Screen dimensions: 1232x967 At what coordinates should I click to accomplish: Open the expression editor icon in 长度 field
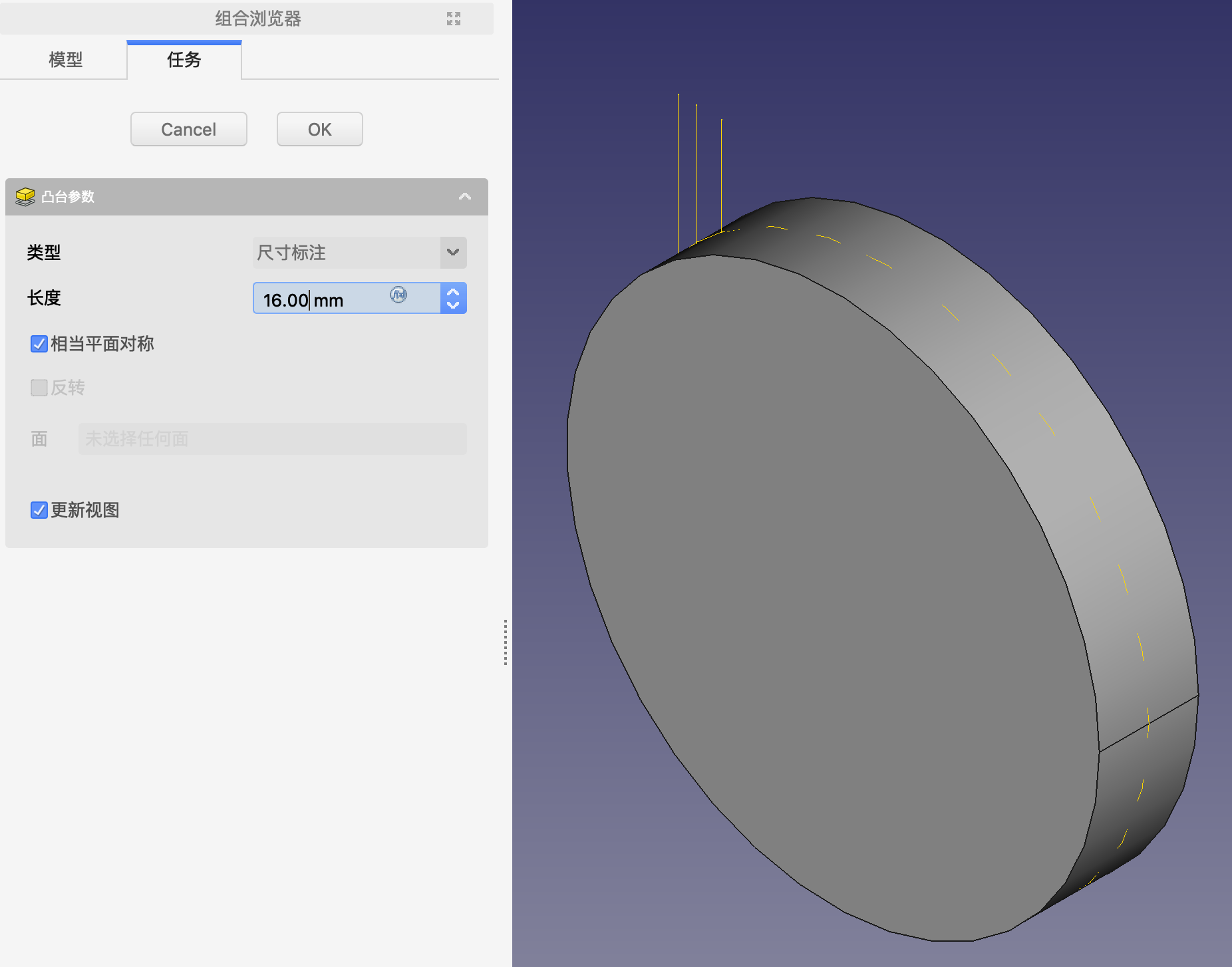coord(398,295)
